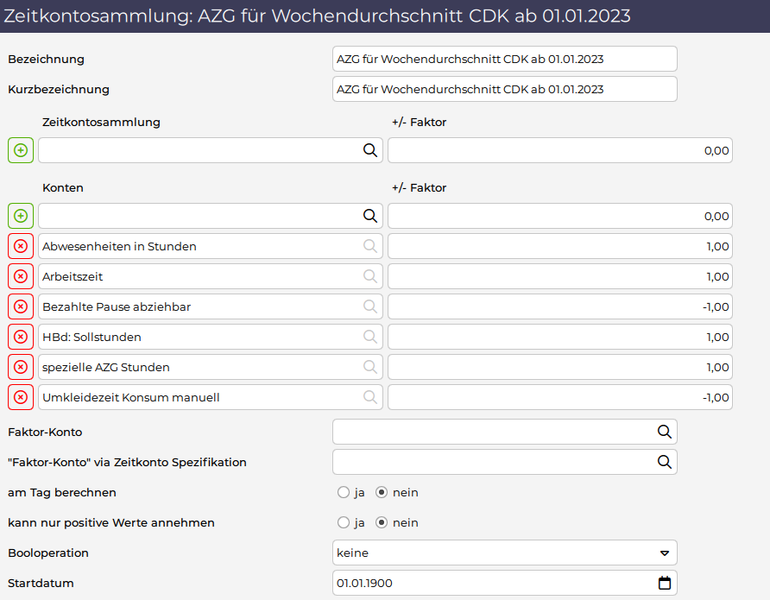Open the Booloperation dropdown

point(505,553)
